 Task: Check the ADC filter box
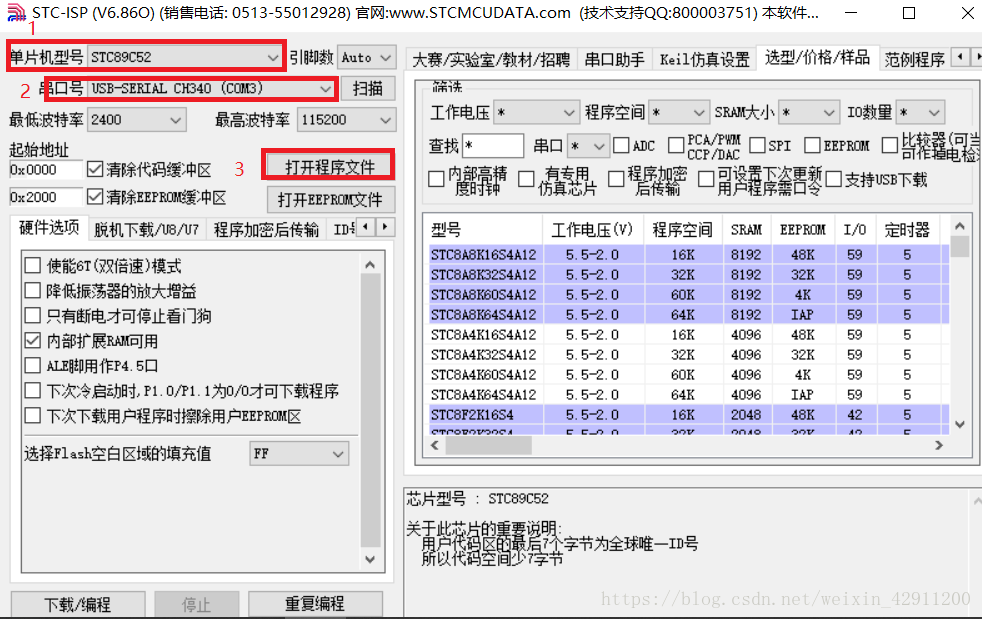621,145
